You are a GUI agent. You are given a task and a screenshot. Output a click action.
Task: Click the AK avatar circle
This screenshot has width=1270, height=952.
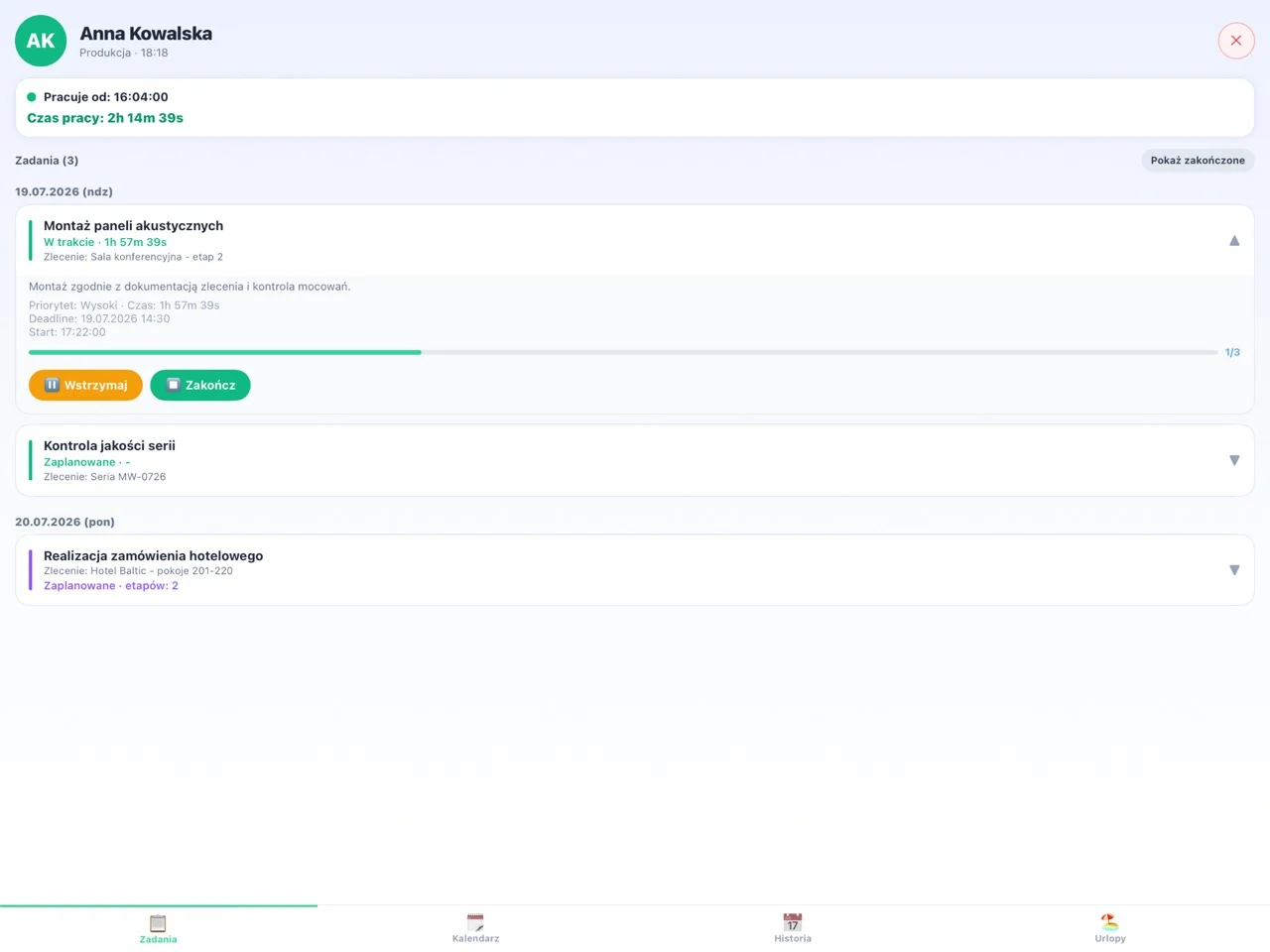(x=41, y=41)
